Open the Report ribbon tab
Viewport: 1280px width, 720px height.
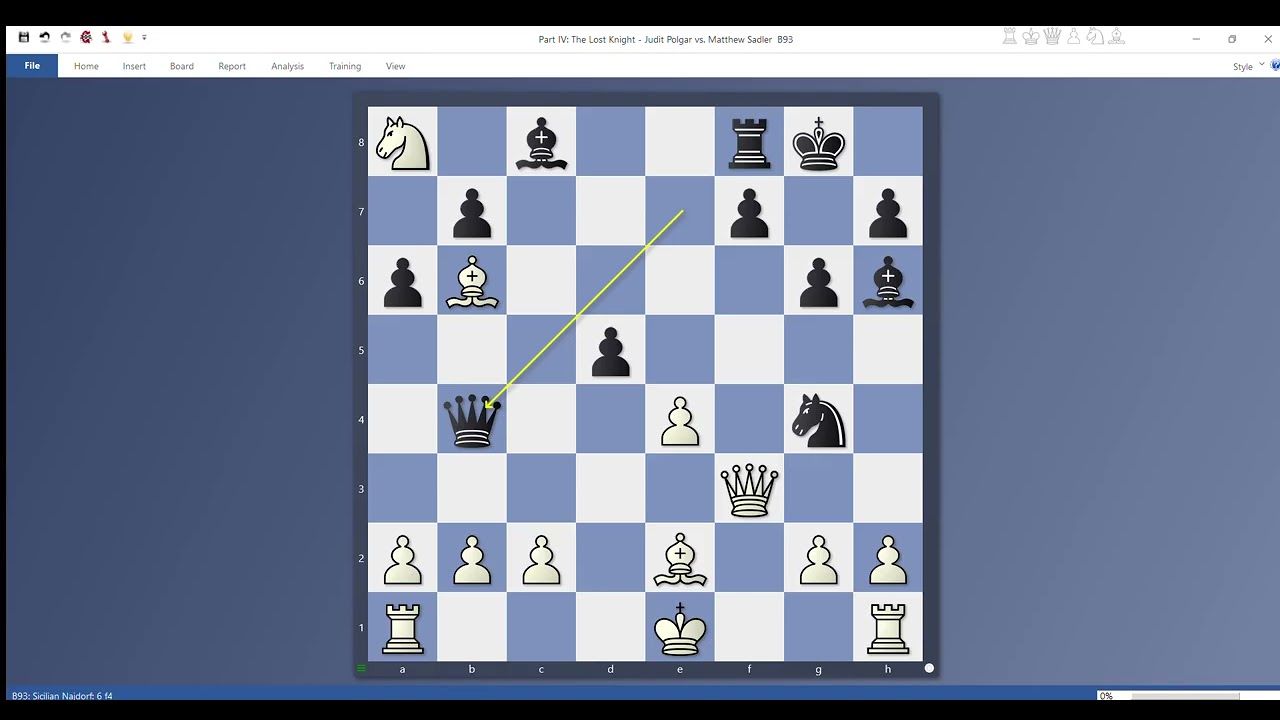[x=232, y=66]
